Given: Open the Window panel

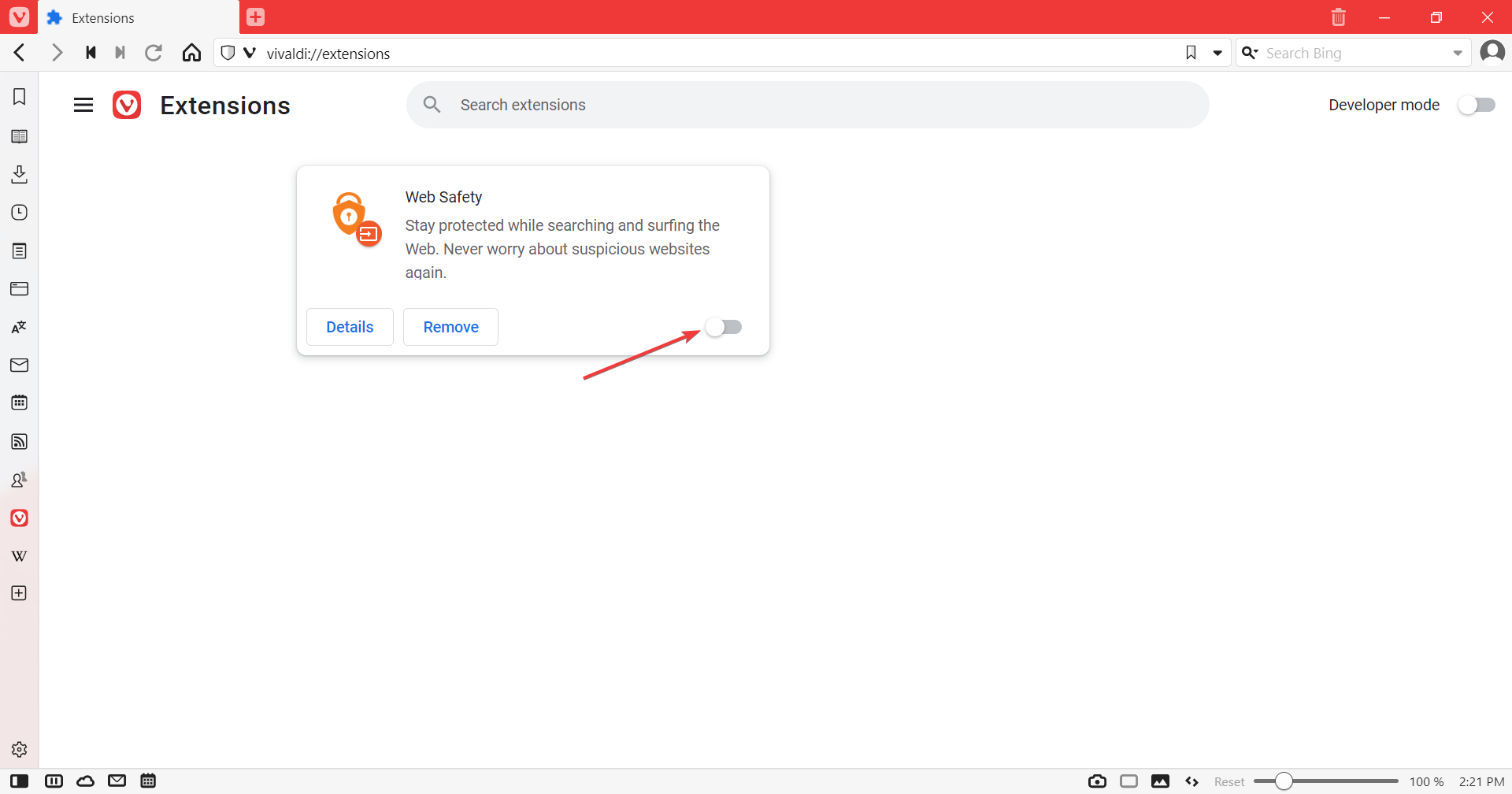Looking at the screenshot, I should (20, 289).
